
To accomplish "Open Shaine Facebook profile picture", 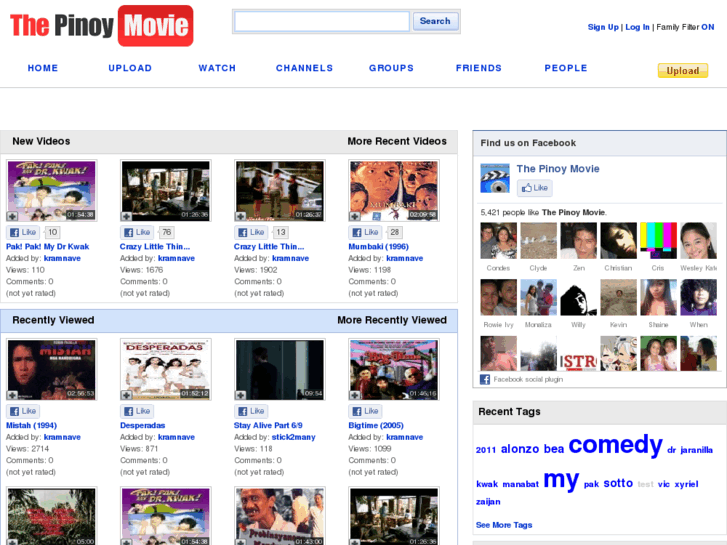I will pos(658,297).
